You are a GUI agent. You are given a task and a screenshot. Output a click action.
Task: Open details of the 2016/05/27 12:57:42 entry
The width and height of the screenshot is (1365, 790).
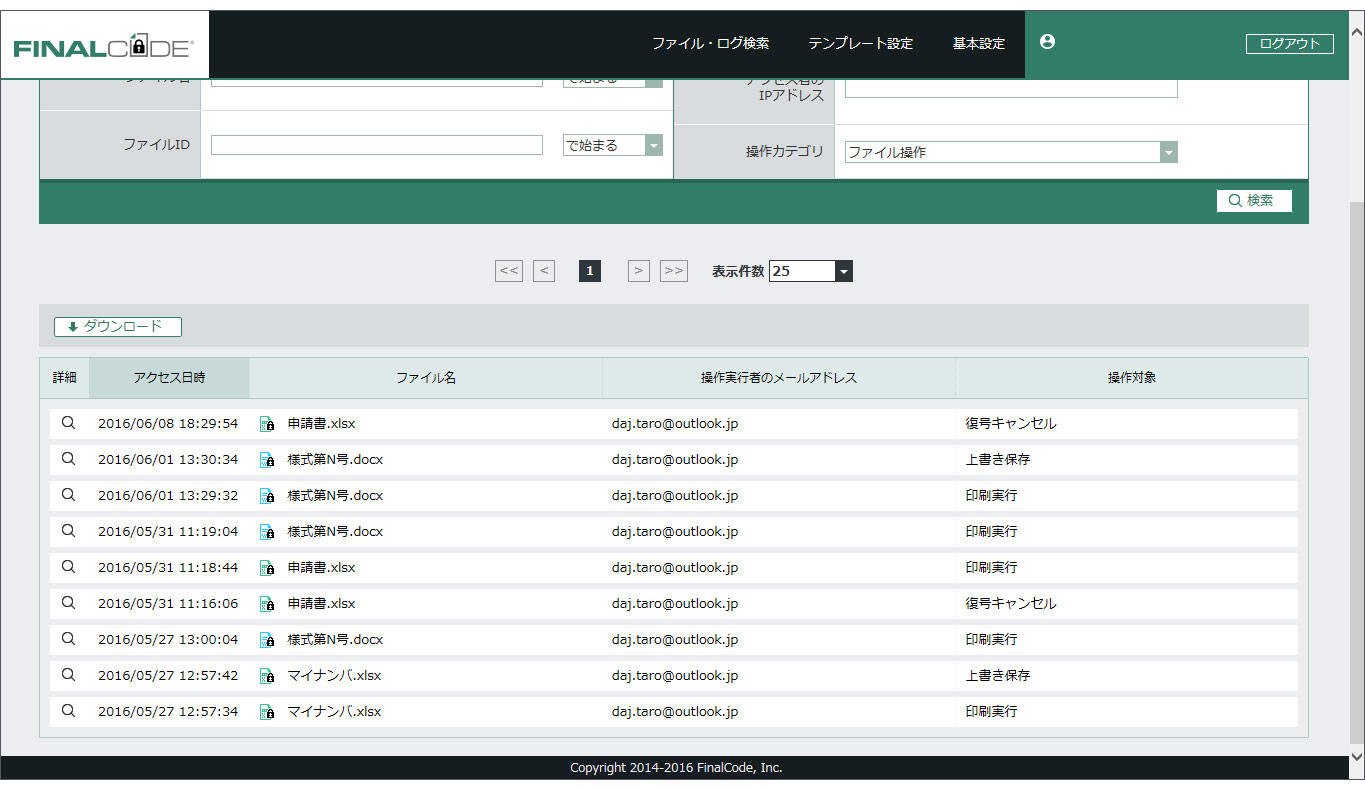click(68, 675)
